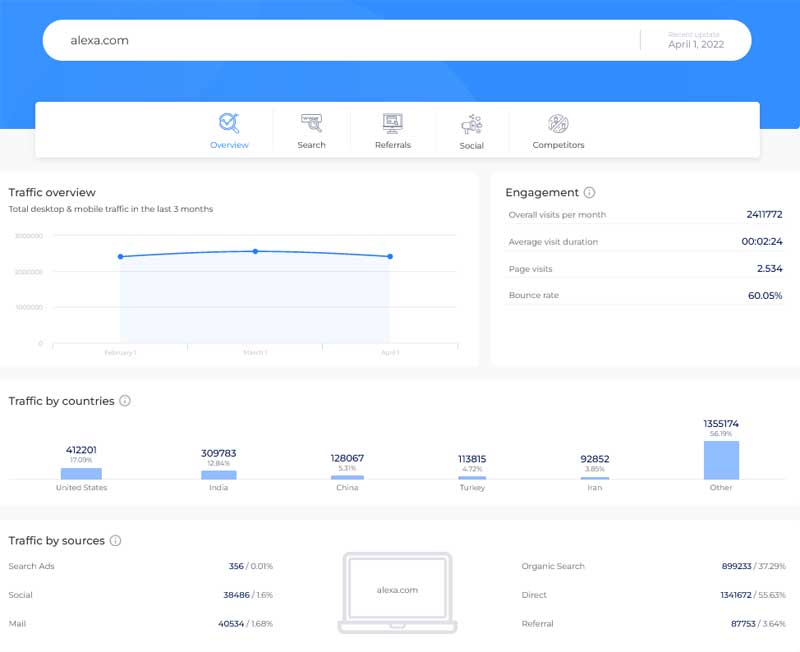Click the Mail source label

pos(17,623)
